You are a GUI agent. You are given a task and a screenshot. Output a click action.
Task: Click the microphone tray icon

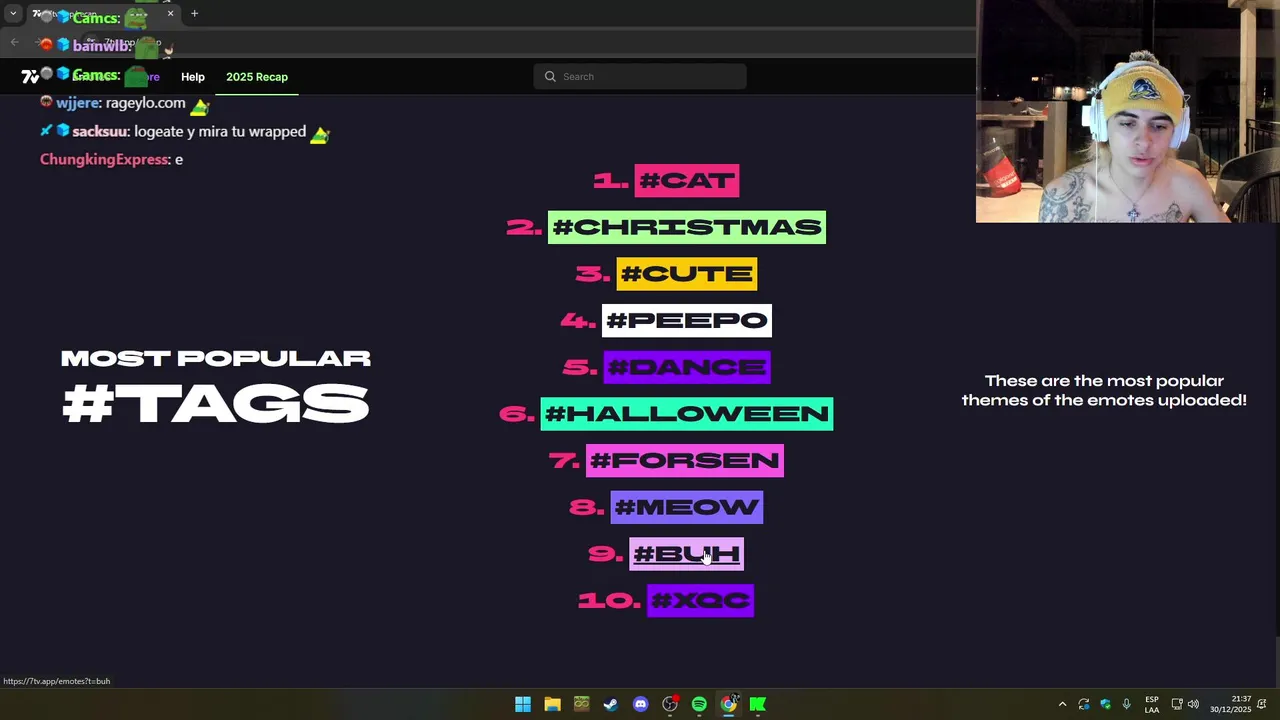(x=1126, y=705)
